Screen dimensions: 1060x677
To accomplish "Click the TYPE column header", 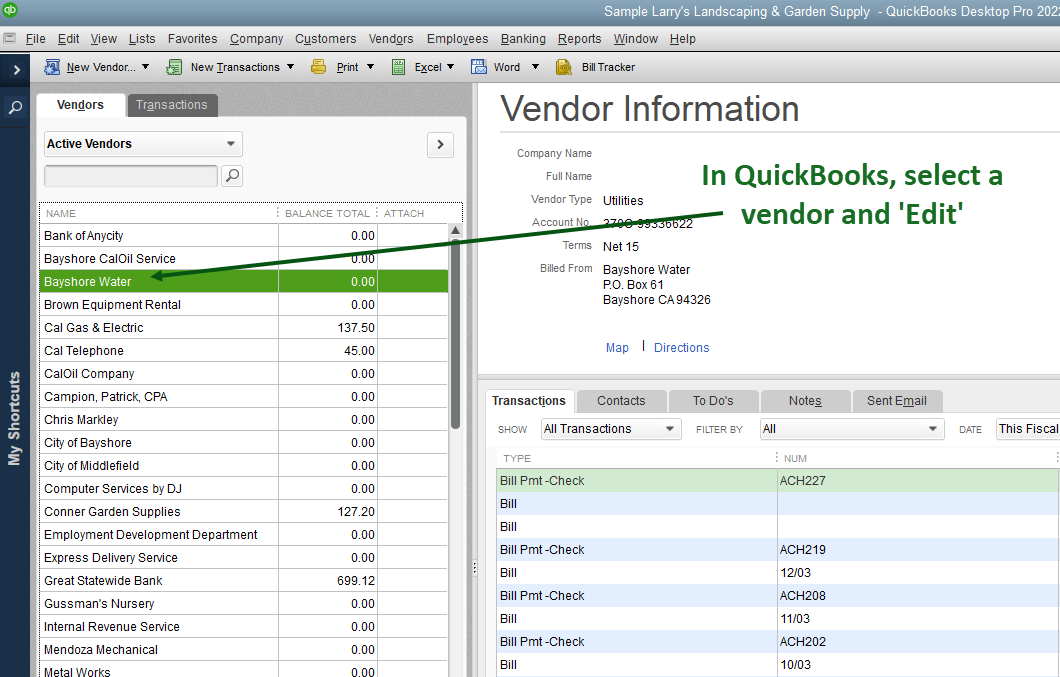I will click(635, 458).
